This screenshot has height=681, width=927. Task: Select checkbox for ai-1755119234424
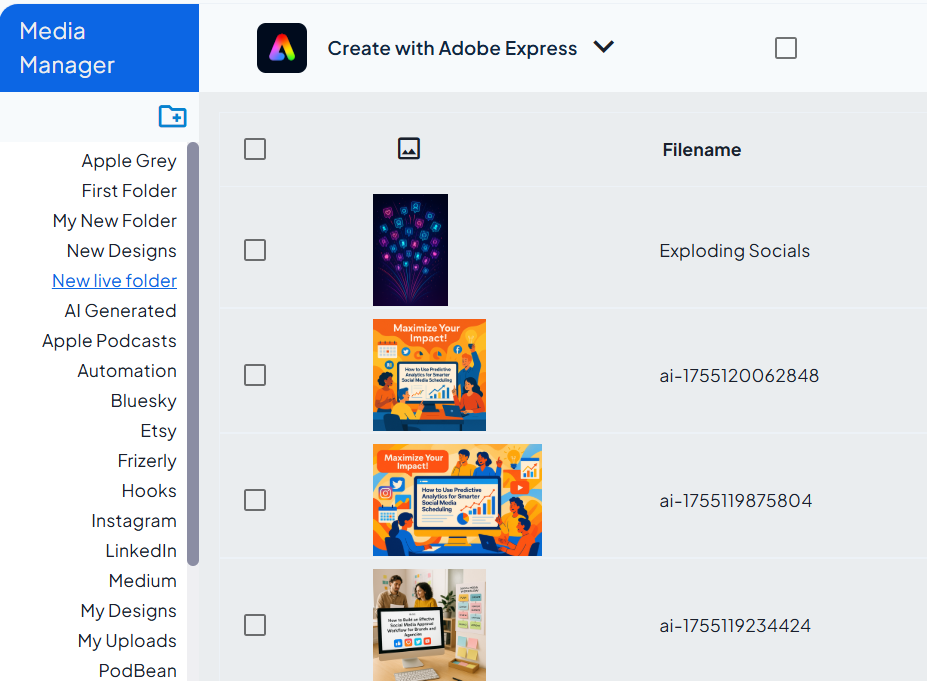click(255, 625)
